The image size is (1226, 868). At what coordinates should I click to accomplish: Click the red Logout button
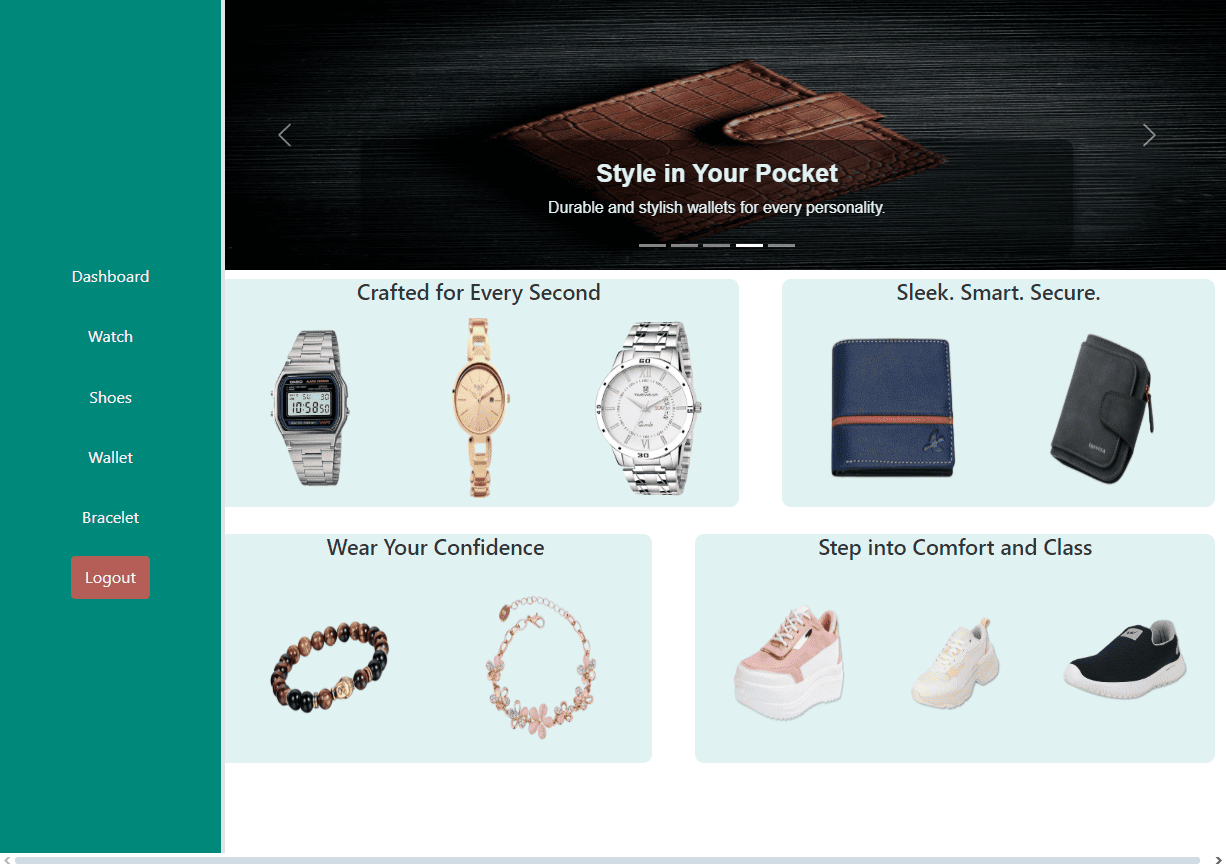110,578
